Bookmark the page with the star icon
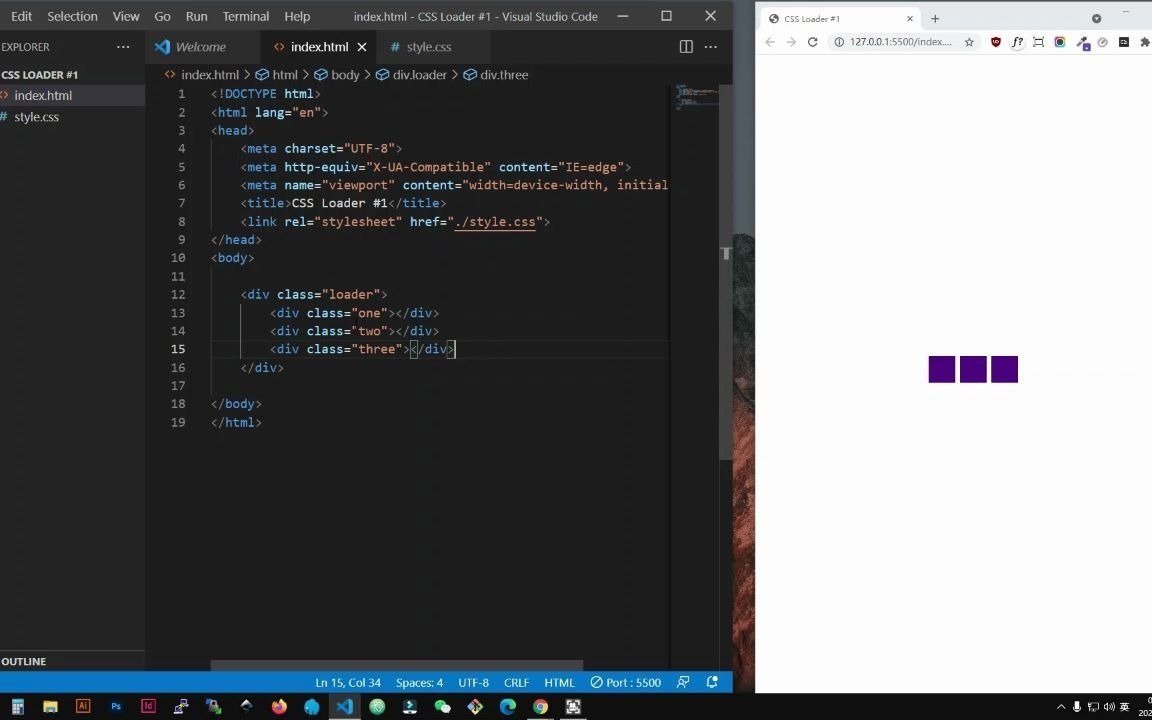This screenshot has height=720, width=1152. pos(969,42)
